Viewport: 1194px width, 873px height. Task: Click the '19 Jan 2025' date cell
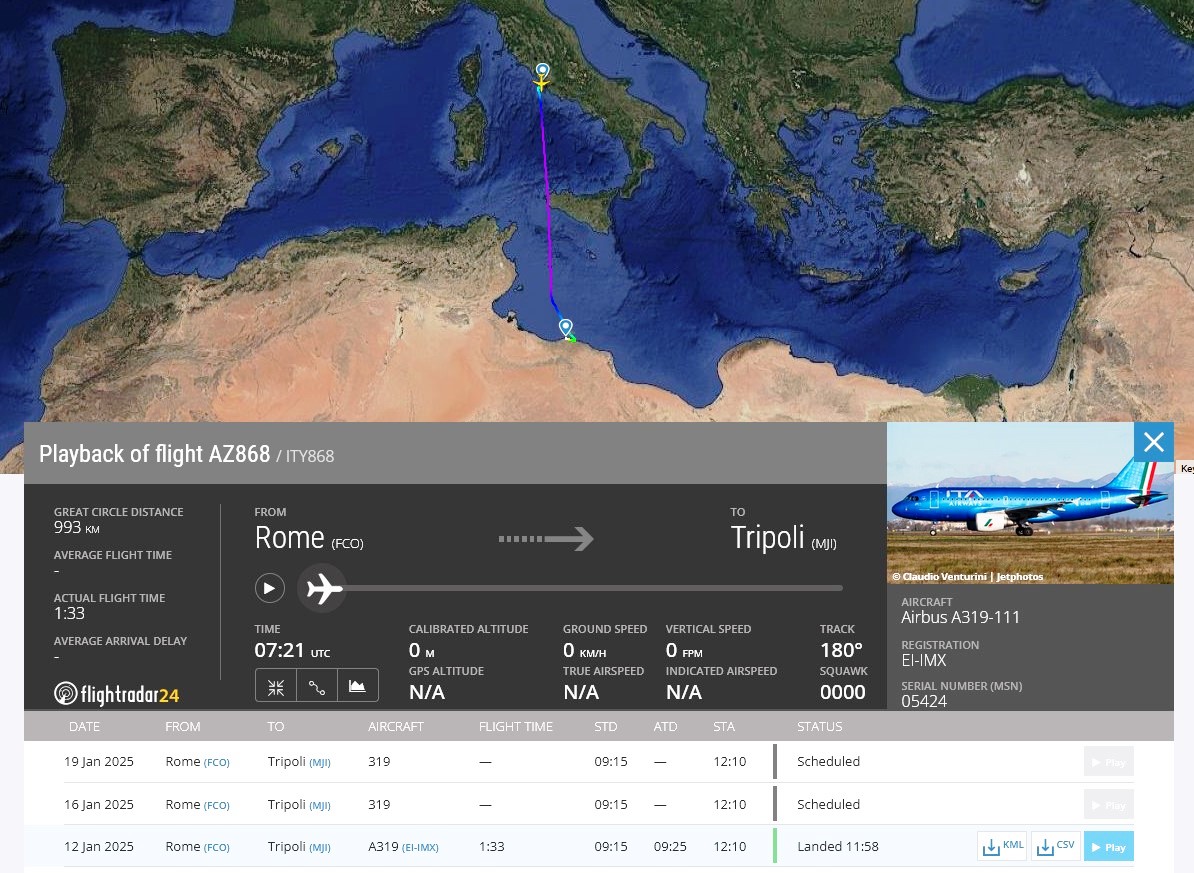(99, 761)
